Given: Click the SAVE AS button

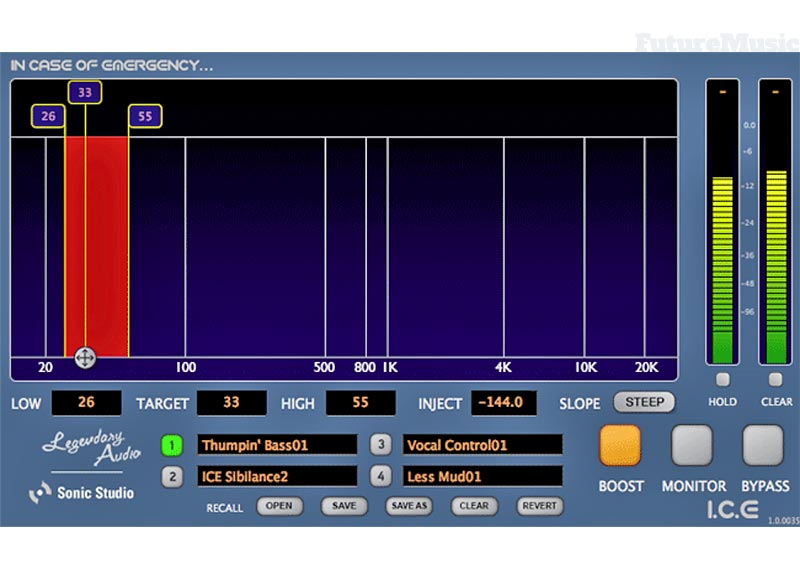Looking at the screenshot, I should [x=409, y=506].
